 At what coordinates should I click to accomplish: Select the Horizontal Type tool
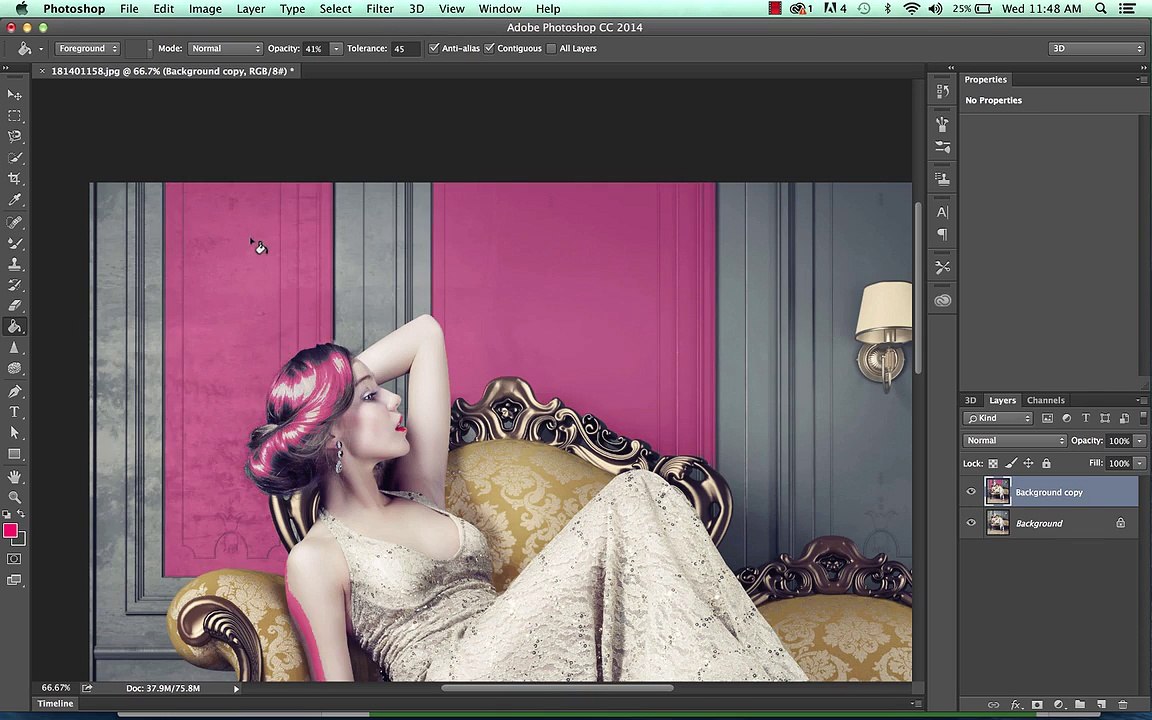coord(14,412)
